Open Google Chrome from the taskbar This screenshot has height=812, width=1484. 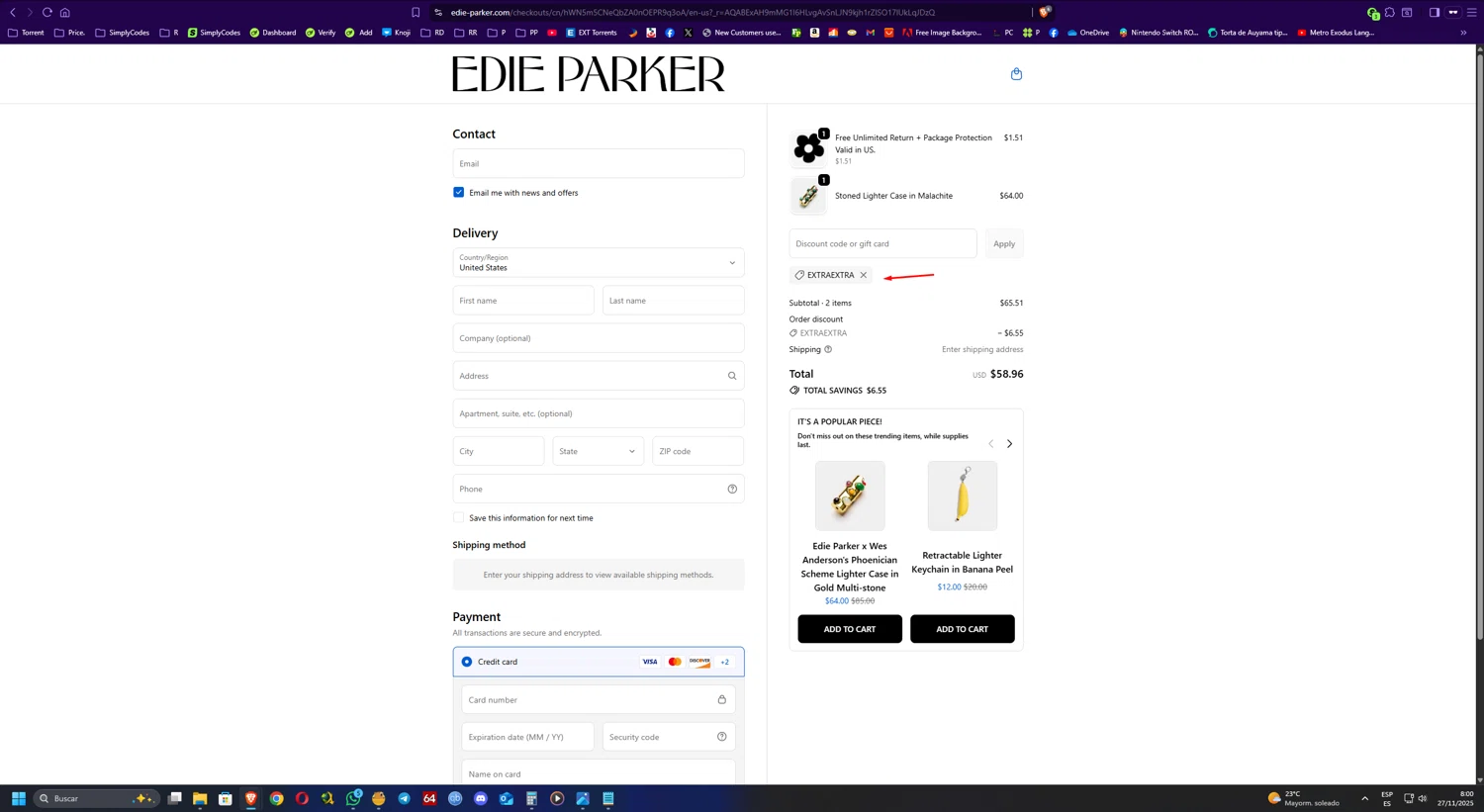[x=277, y=798]
